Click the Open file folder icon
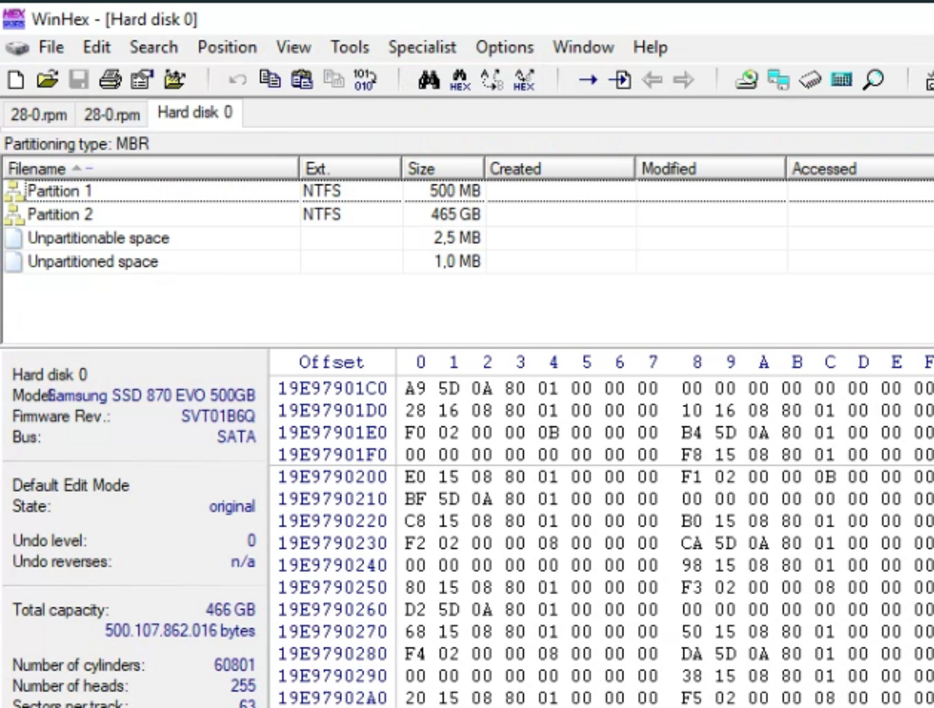 47,80
